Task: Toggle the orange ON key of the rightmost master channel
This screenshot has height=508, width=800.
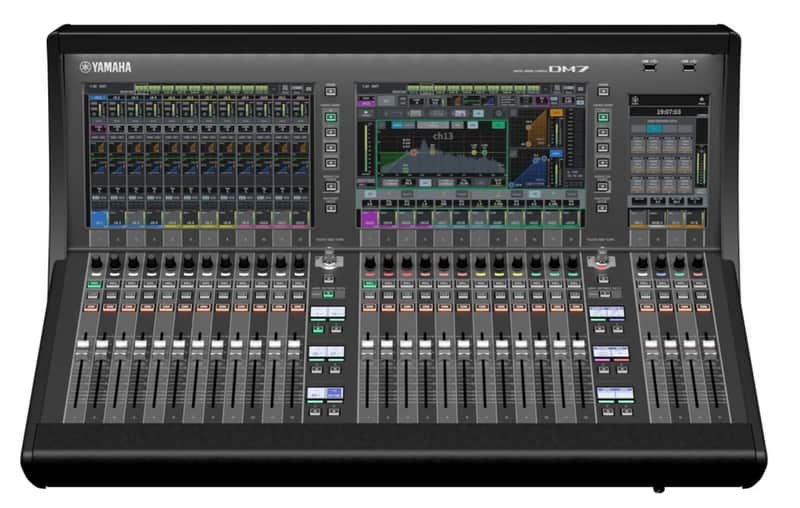Action: 703,308
